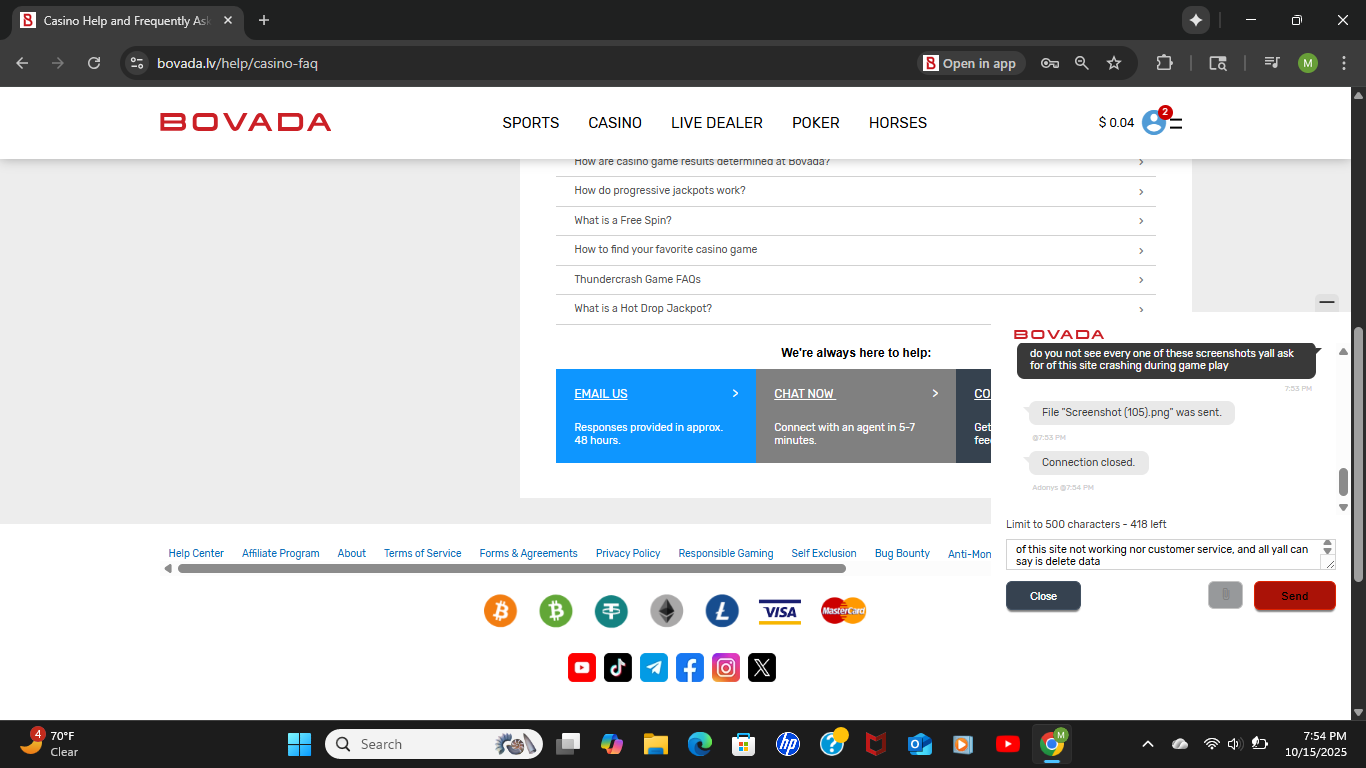Click the account profile icon with notifications
This screenshot has width=1366, height=768.
coord(1154,122)
